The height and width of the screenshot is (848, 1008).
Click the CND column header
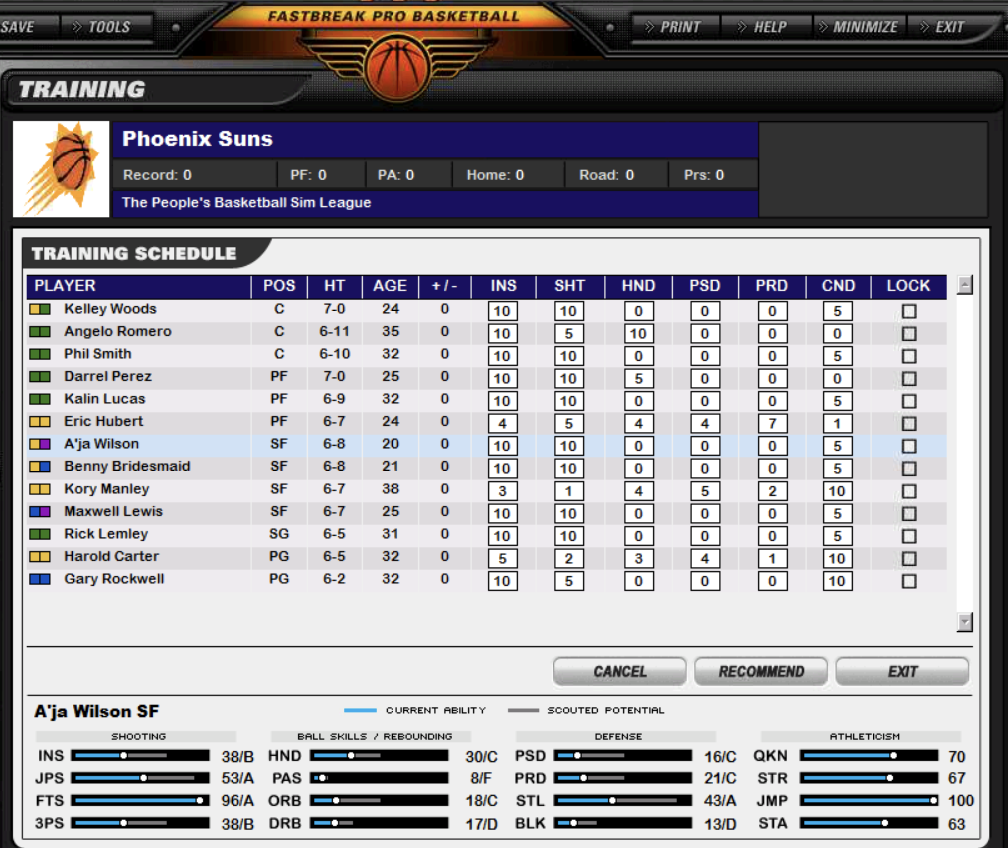pyautogui.click(x=838, y=286)
